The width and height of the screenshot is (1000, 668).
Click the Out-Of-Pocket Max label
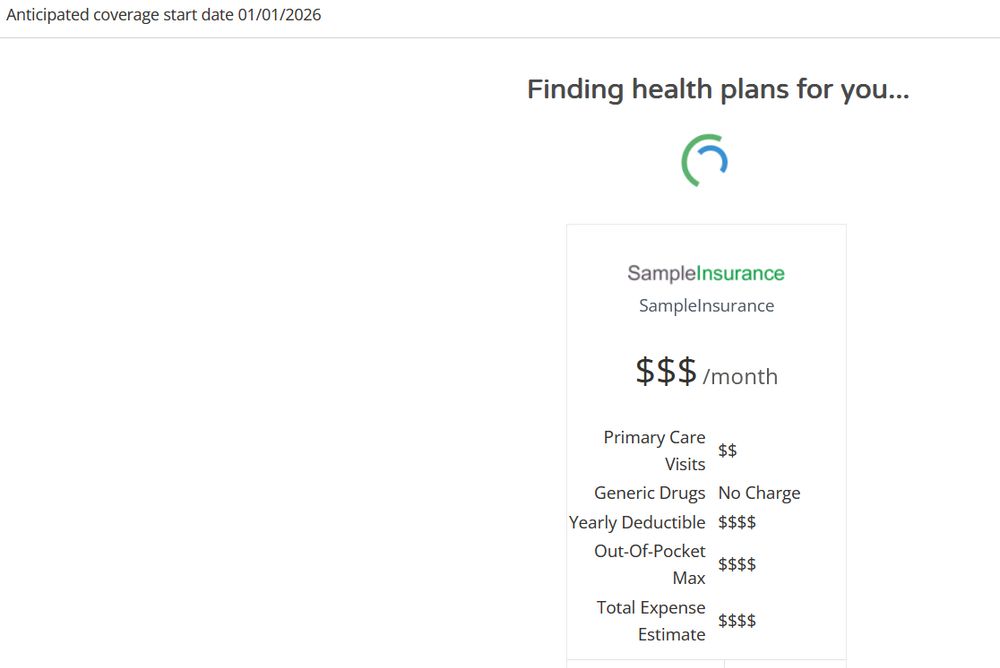click(650, 564)
